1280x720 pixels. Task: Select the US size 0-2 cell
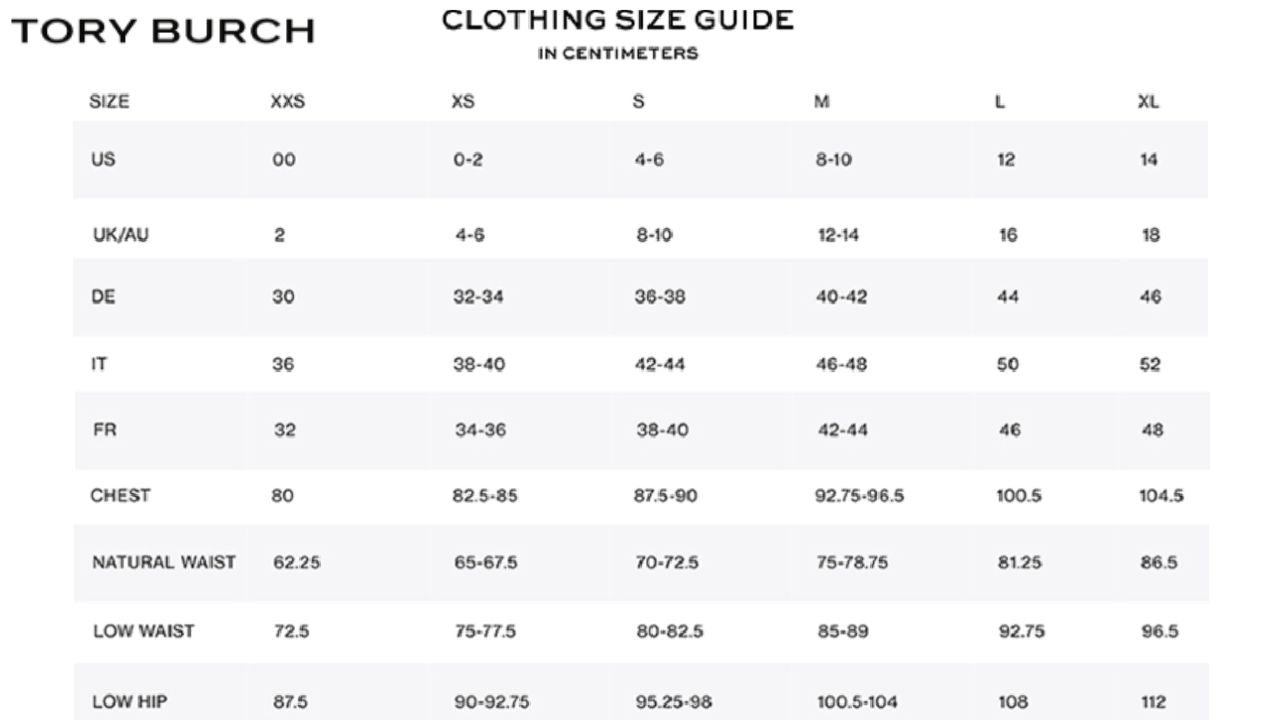(x=468, y=160)
